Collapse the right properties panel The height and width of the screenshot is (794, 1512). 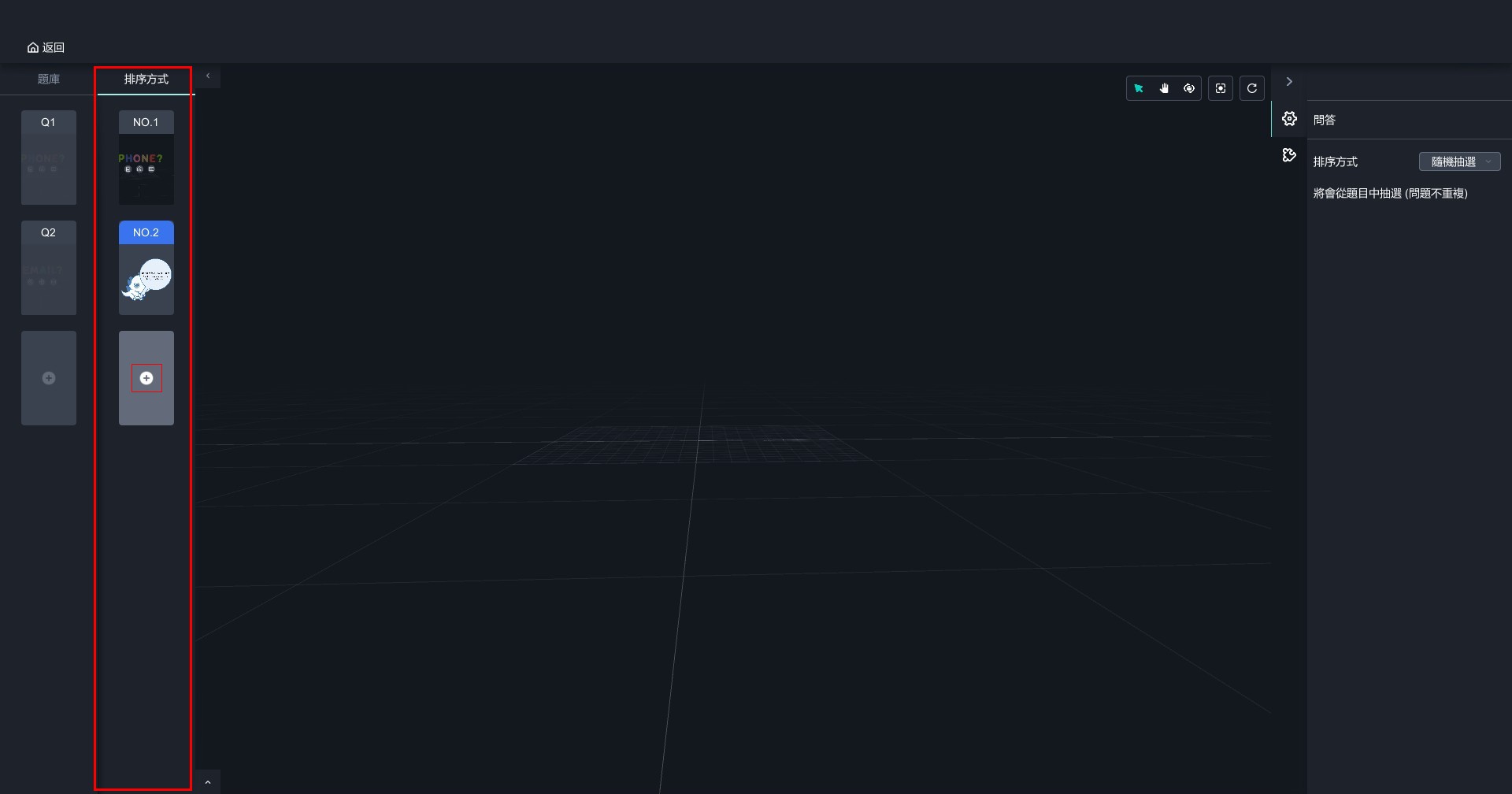pos(1289,82)
